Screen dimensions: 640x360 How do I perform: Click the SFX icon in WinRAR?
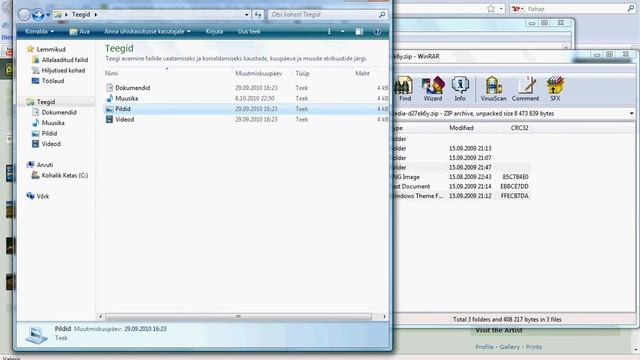[x=555, y=89]
